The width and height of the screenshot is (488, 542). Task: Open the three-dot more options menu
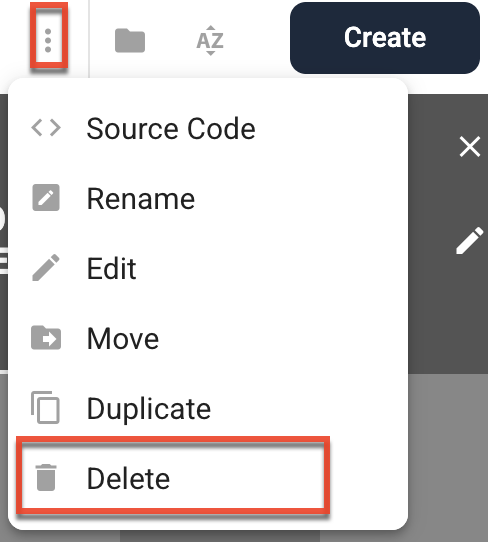(48, 40)
